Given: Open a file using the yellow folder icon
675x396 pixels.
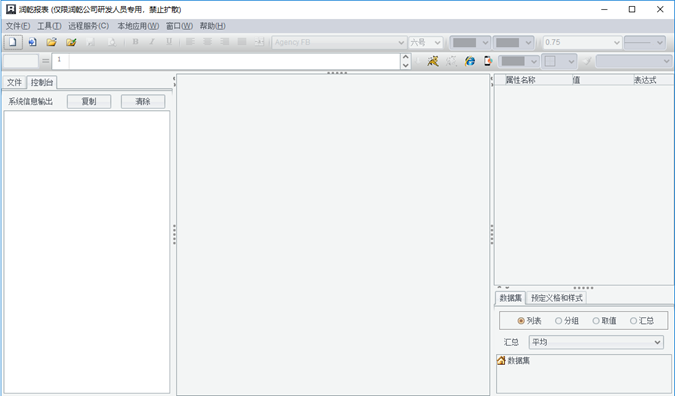Looking at the screenshot, I should pos(52,42).
